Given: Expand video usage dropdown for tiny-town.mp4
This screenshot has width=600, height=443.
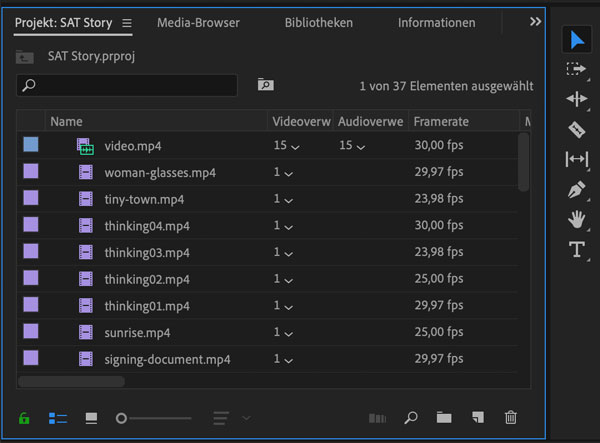Looking at the screenshot, I should point(289,200).
